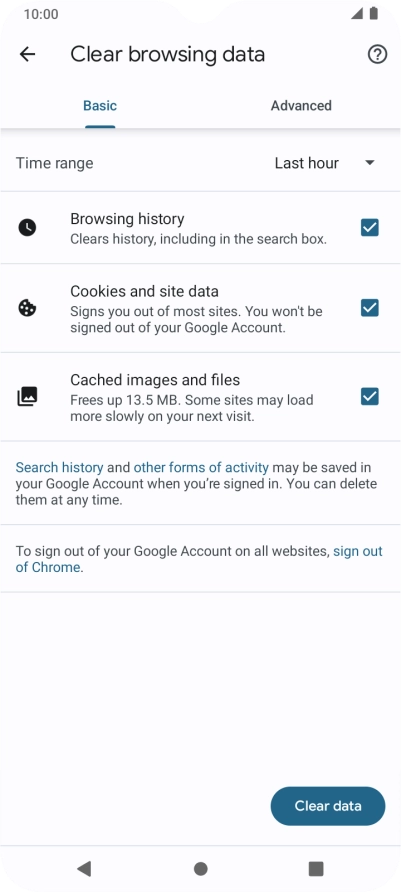Viewport: 401px width, 892px height.
Task: Open the help question mark icon
Action: coord(377,55)
